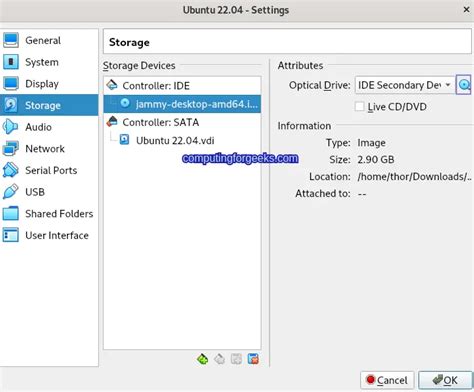Click the General monitor icon in sidebar
Image resolution: width=474 pixels, height=392 pixels.
(11, 40)
